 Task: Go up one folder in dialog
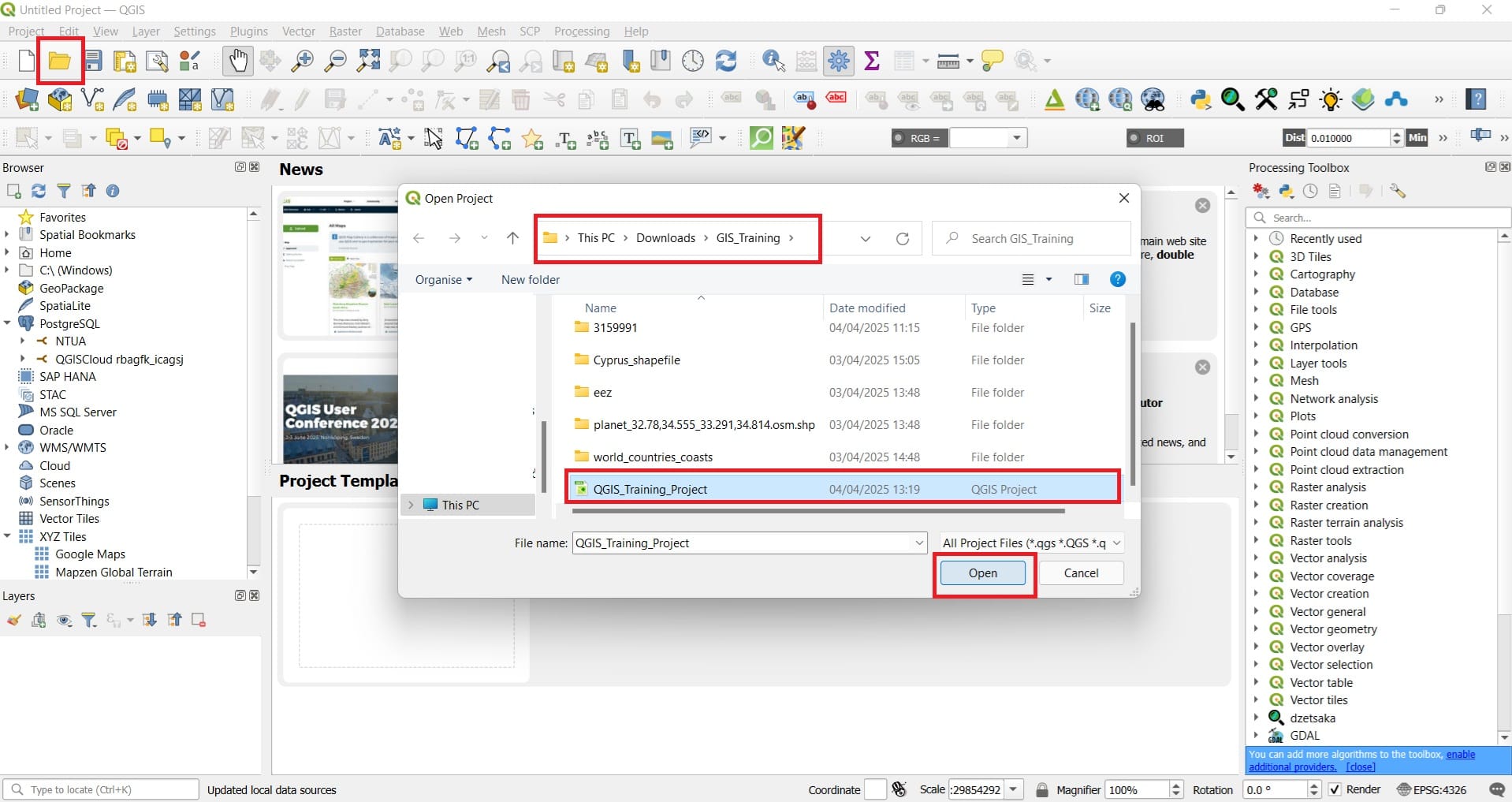point(512,238)
